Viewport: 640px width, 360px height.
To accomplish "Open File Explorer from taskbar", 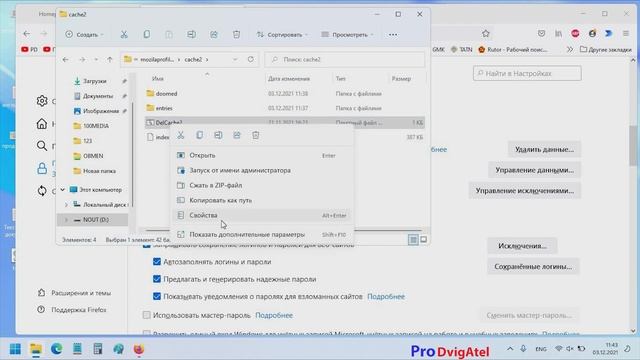I will (x=36, y=349).
